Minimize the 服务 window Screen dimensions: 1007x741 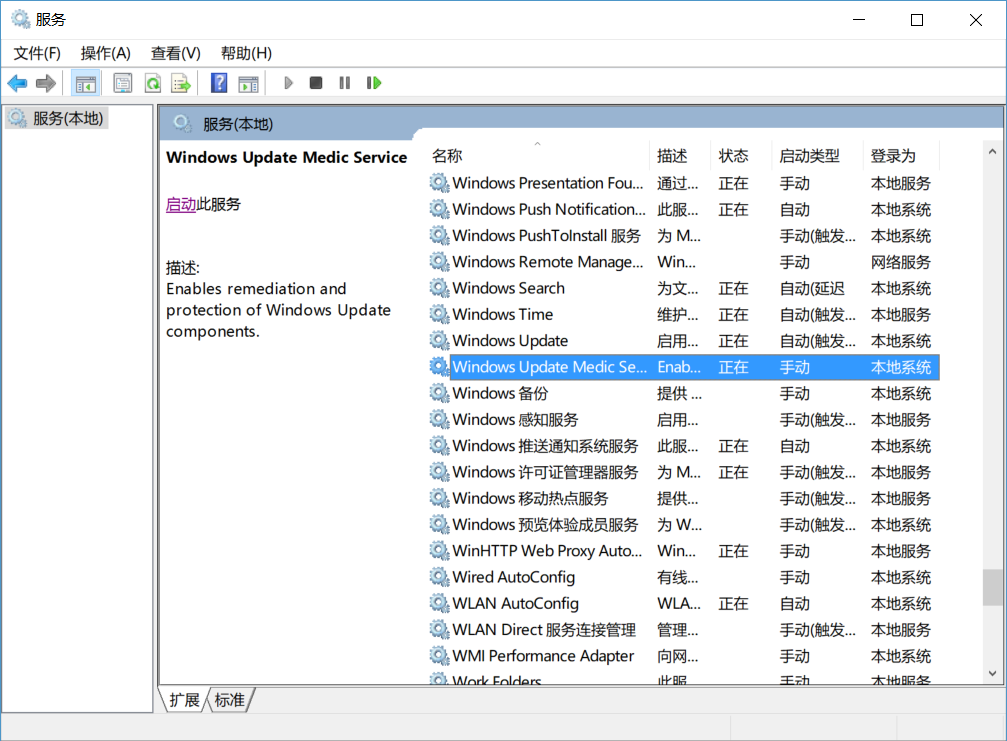coord(859,20)
